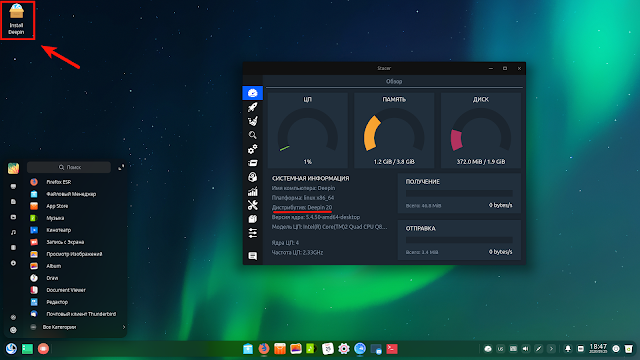Click the Install Deepin desktop icon
Viewport: 640px width, 360px height.
click(x=17, y=20)
